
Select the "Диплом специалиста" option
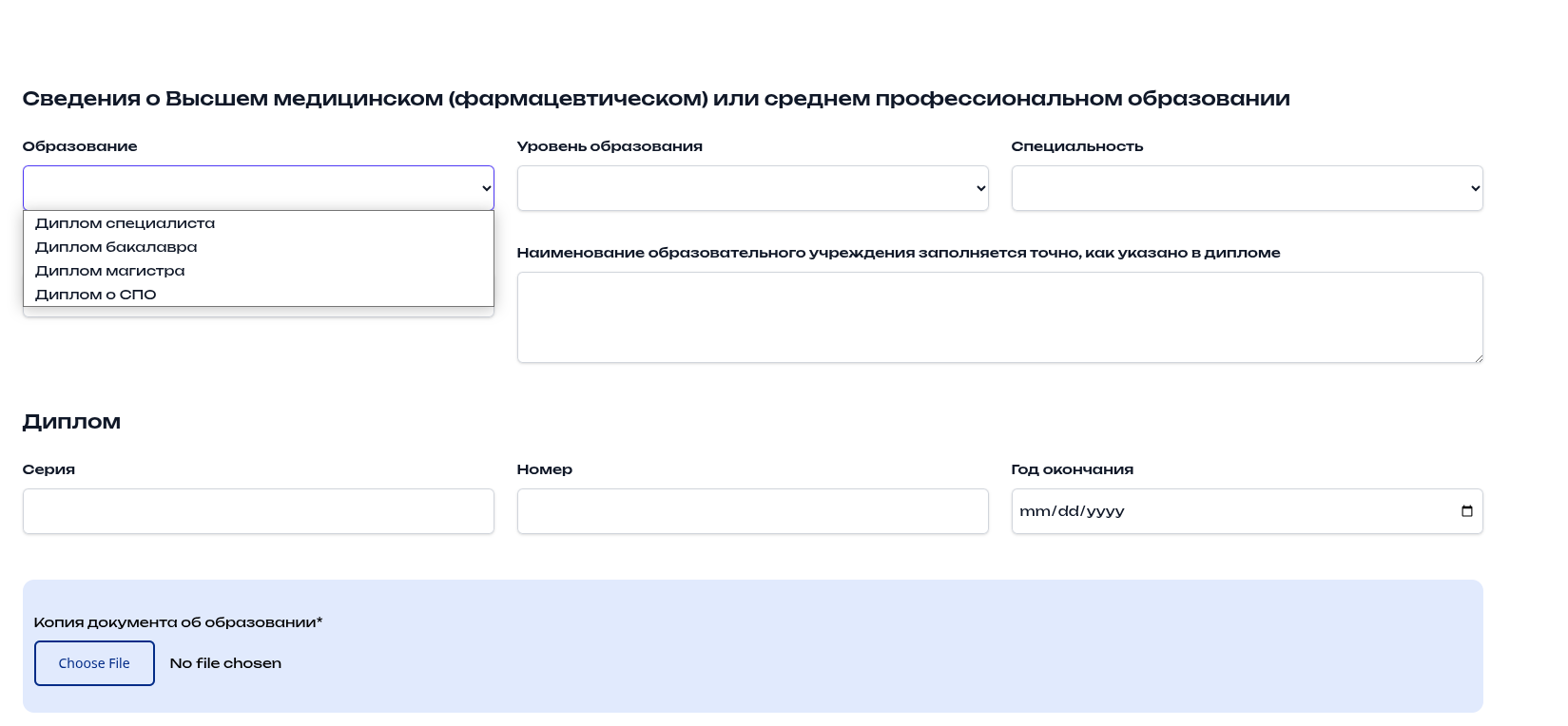click(125, 223)
